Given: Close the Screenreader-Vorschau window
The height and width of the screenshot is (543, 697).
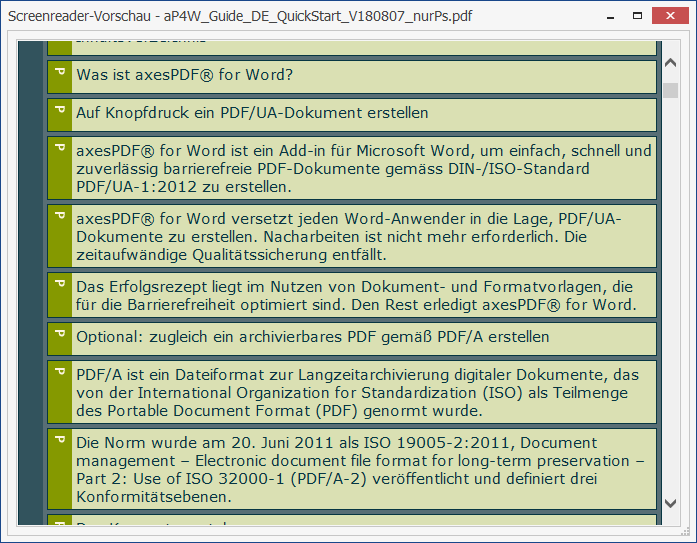Looking at the screenshot, I should pyautogui.click(x=670, y=16).
